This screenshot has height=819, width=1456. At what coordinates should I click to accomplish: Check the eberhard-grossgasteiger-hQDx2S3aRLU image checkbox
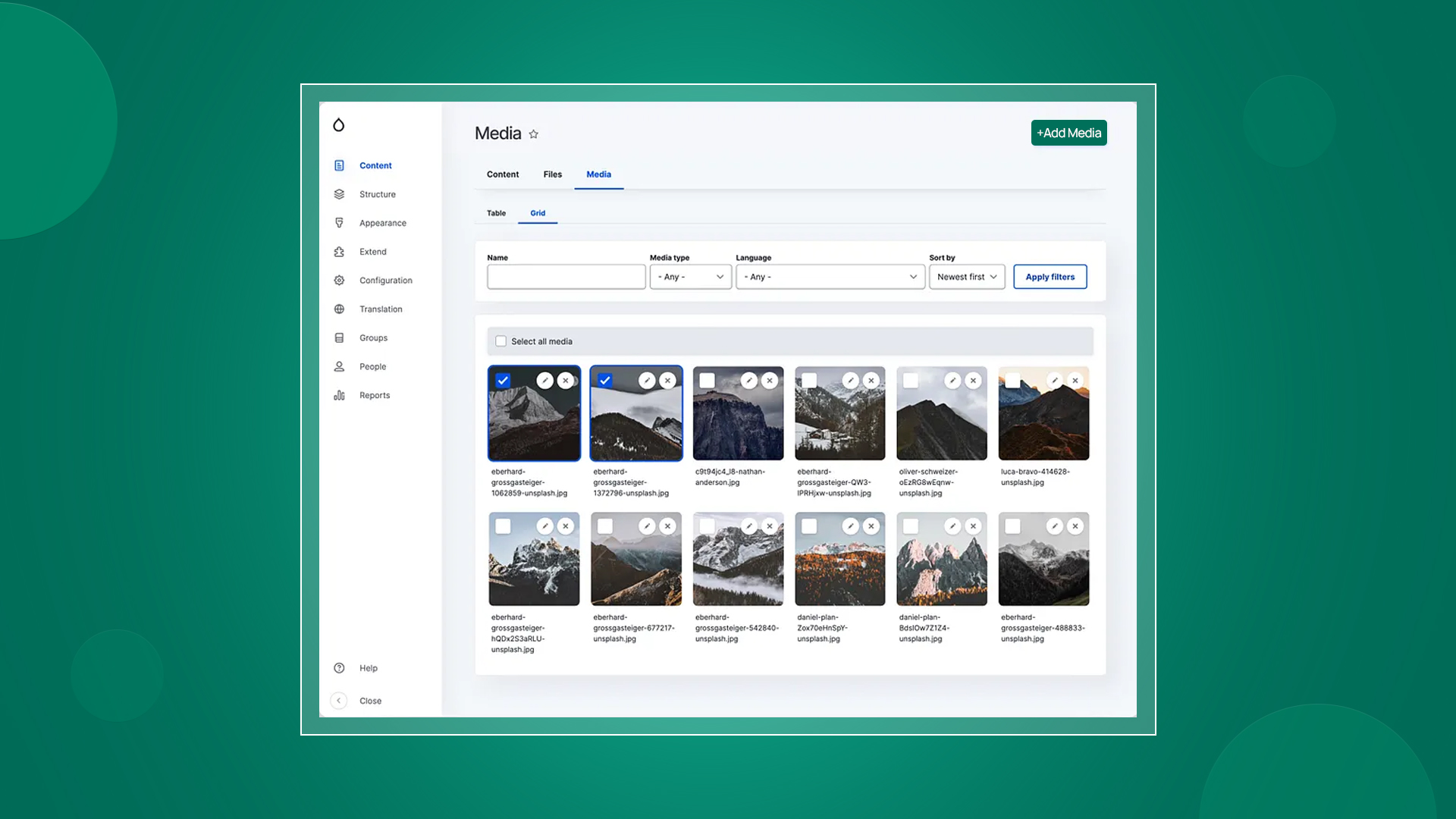503,526
